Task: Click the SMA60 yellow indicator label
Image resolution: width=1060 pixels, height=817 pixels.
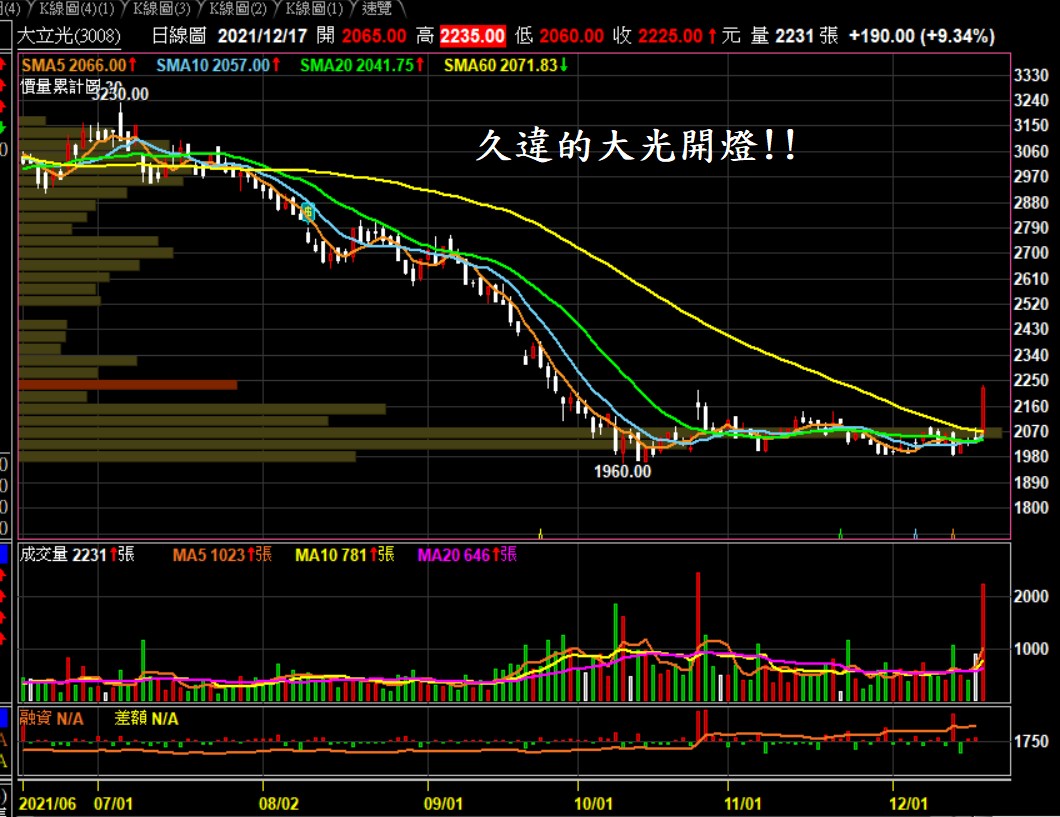Action: (506, 65)
